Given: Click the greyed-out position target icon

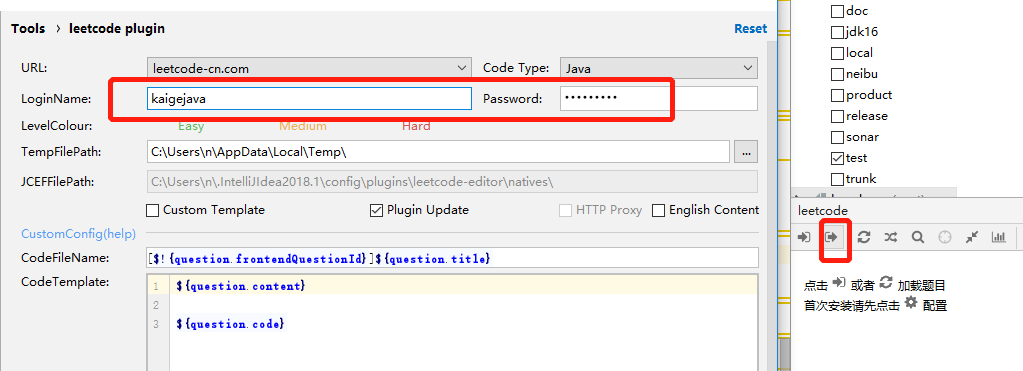Looking at the screenshot, I should click(x=945, y=237).
